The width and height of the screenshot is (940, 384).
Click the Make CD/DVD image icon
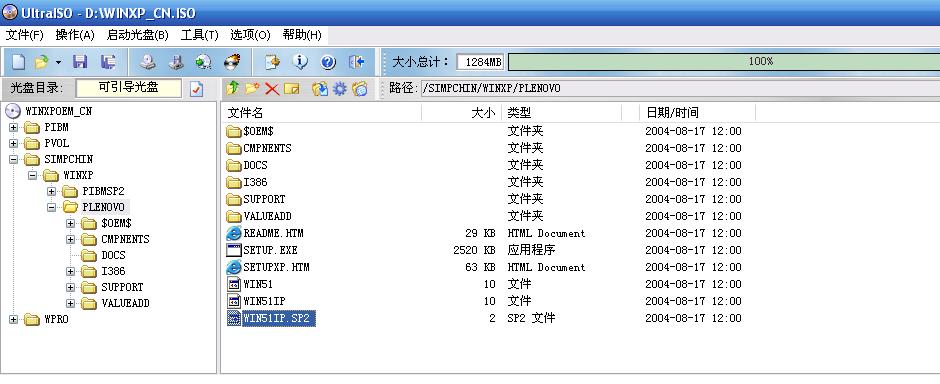[x=176, y=62]
